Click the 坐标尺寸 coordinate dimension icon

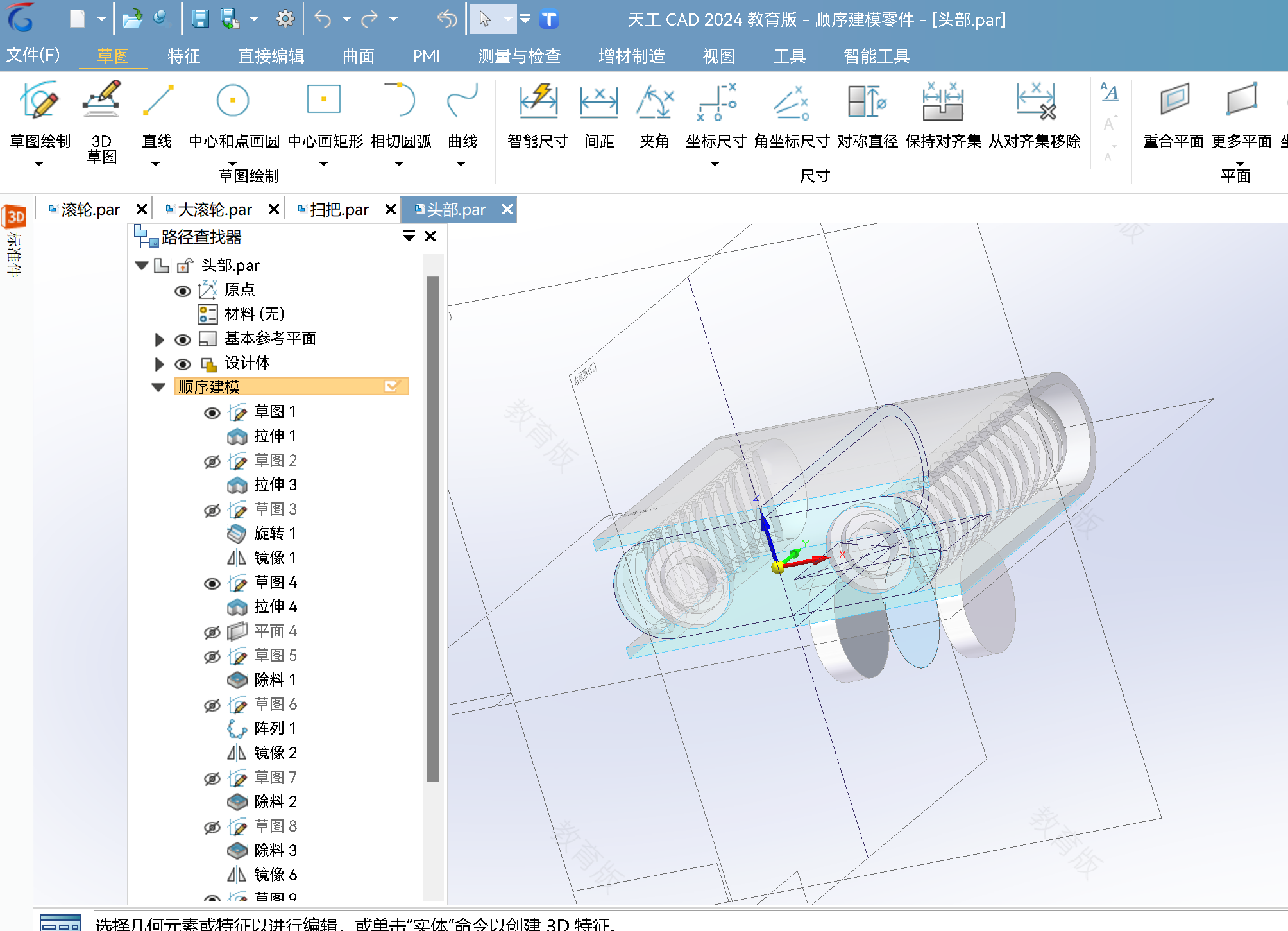click(716, 101)
